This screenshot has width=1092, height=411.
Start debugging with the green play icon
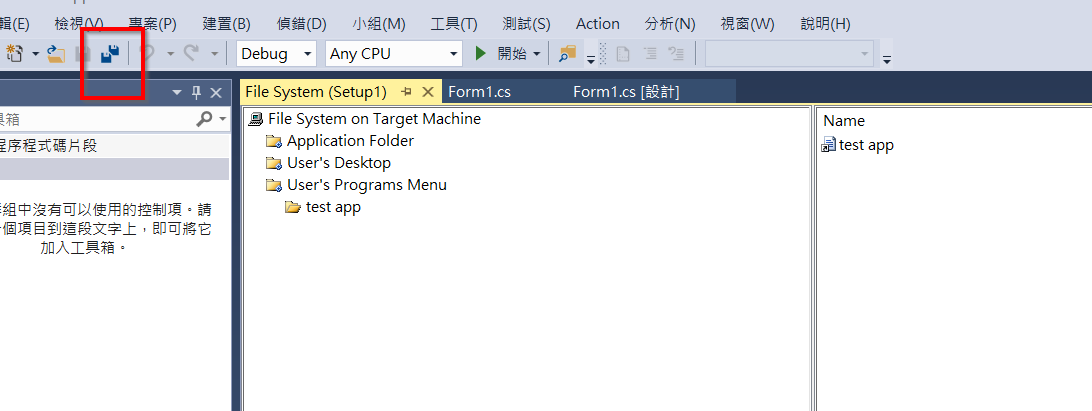click(480, 54)
